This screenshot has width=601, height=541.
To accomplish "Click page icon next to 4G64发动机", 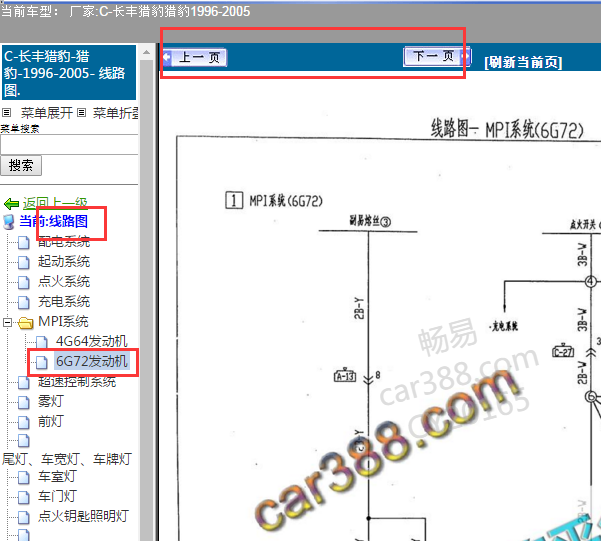I will pos(42,342).
